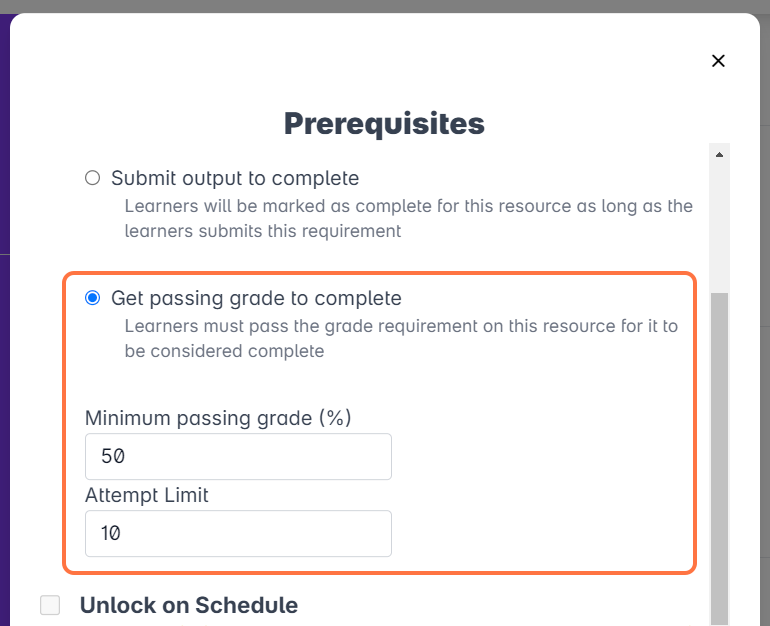Screen dimensions: 770x626
Task: Click the value 50 in passing grade box
Action: (x=112, y=457)
